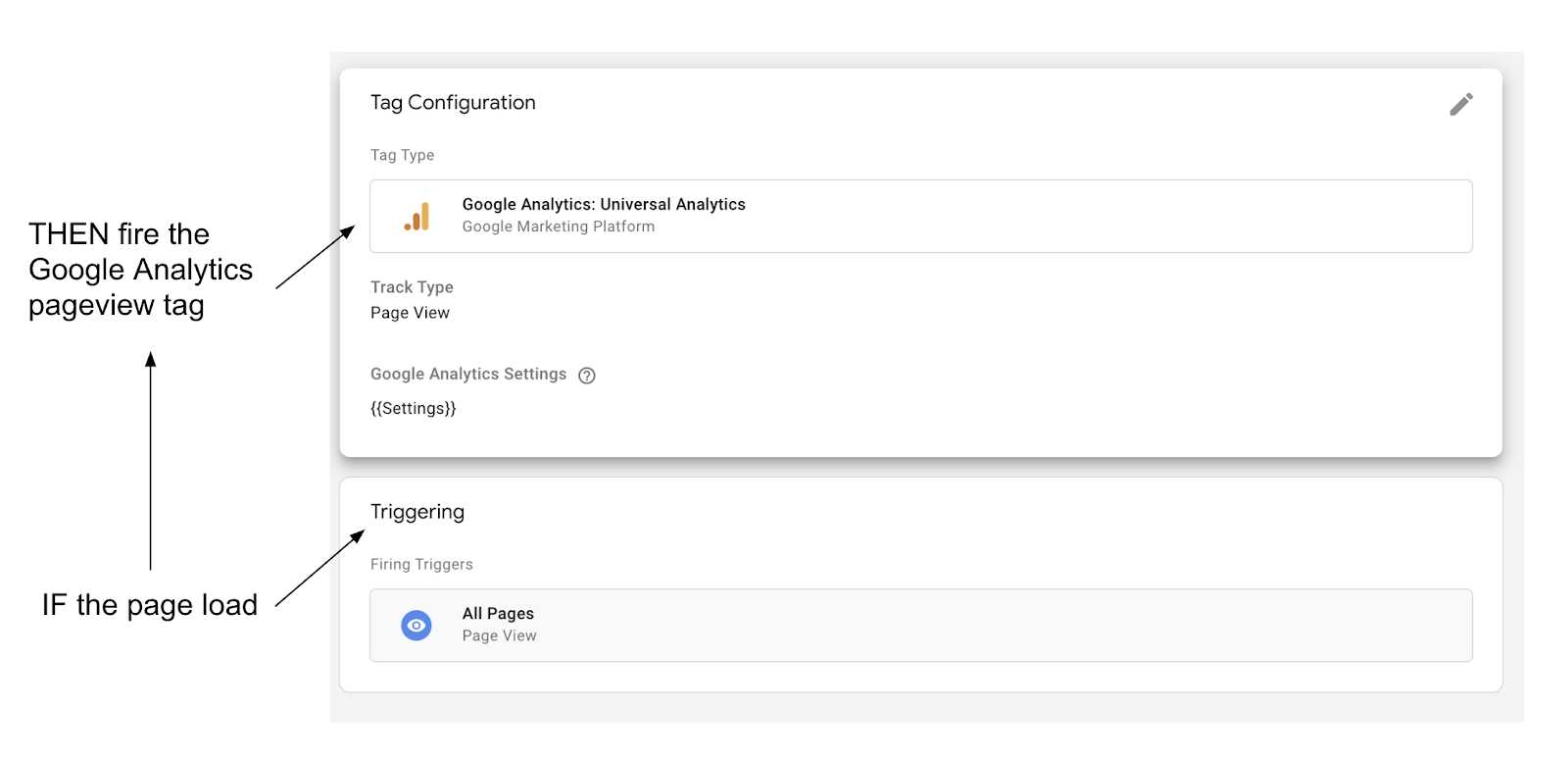Screen dimensions: 1568x760
Task: Click the Track Type label
Action: point(412,287)
